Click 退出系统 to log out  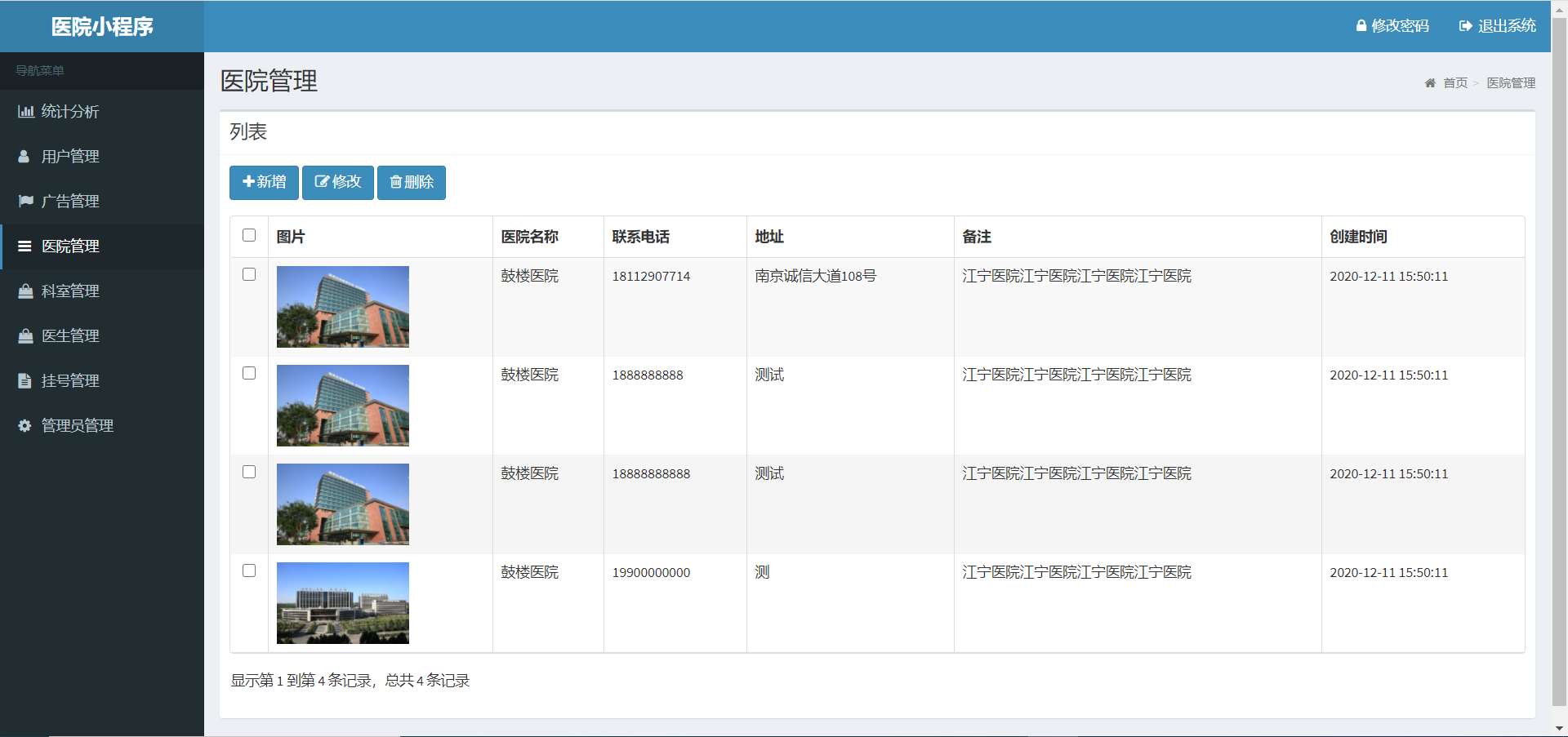(1498, 26)
